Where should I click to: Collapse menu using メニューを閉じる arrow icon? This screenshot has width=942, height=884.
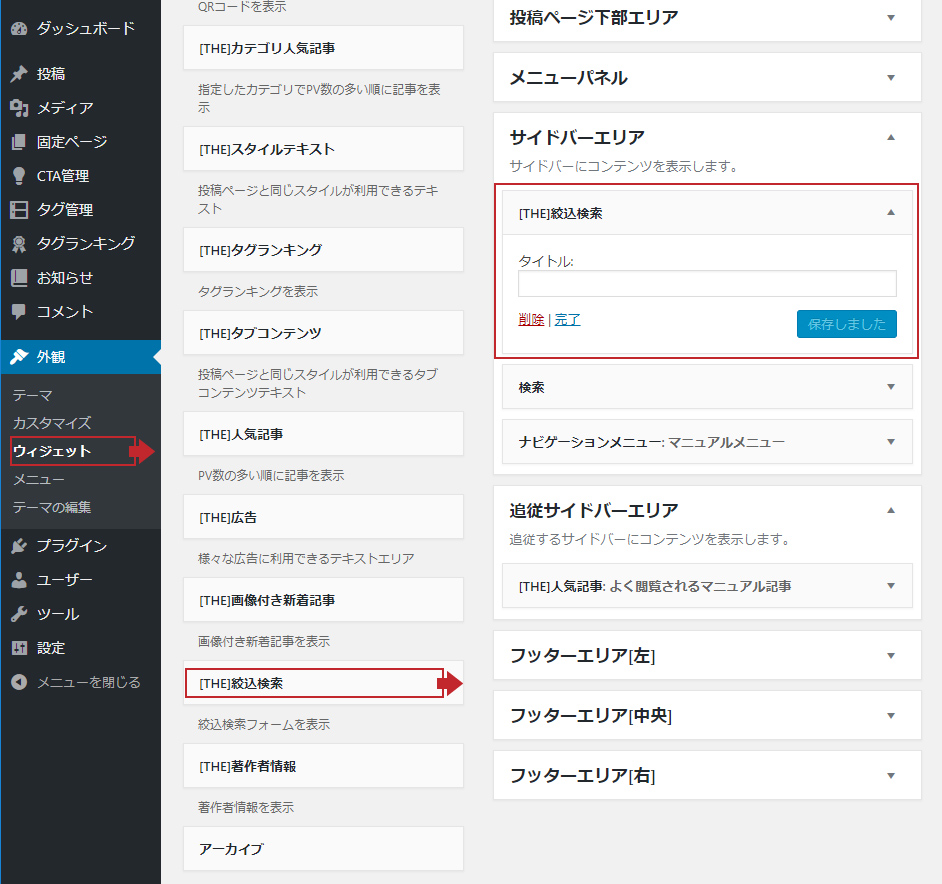point(19,682)
